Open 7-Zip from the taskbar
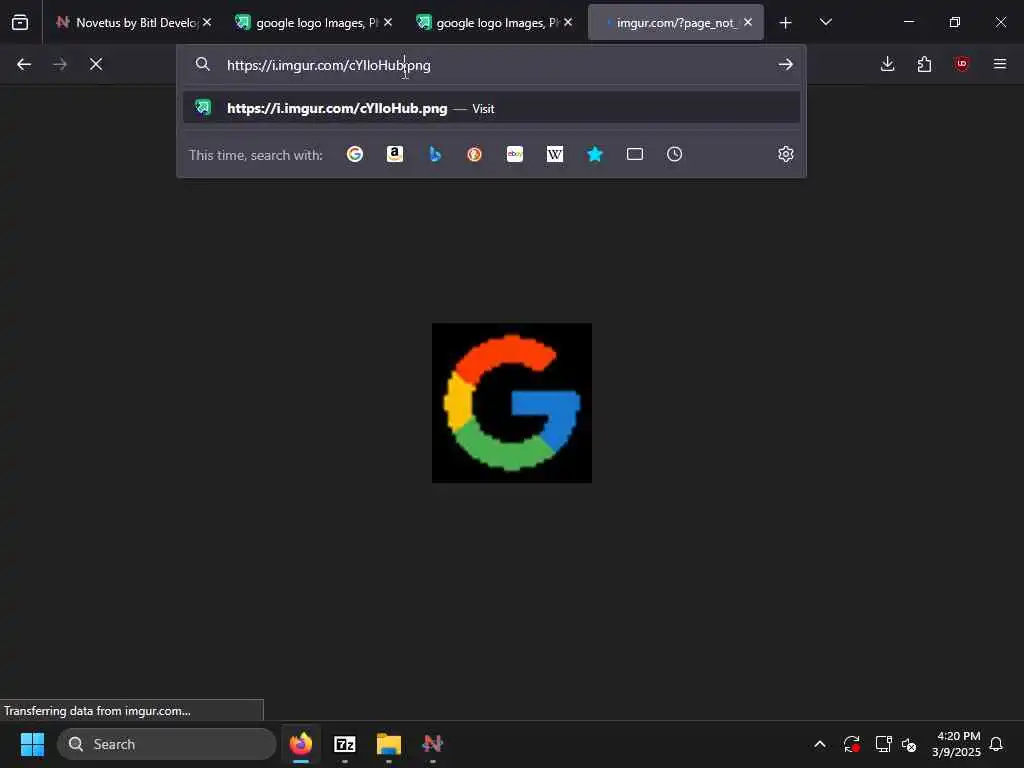Image resolution: width=1024 pixels, height=768 pixels. tap(345, 744)
